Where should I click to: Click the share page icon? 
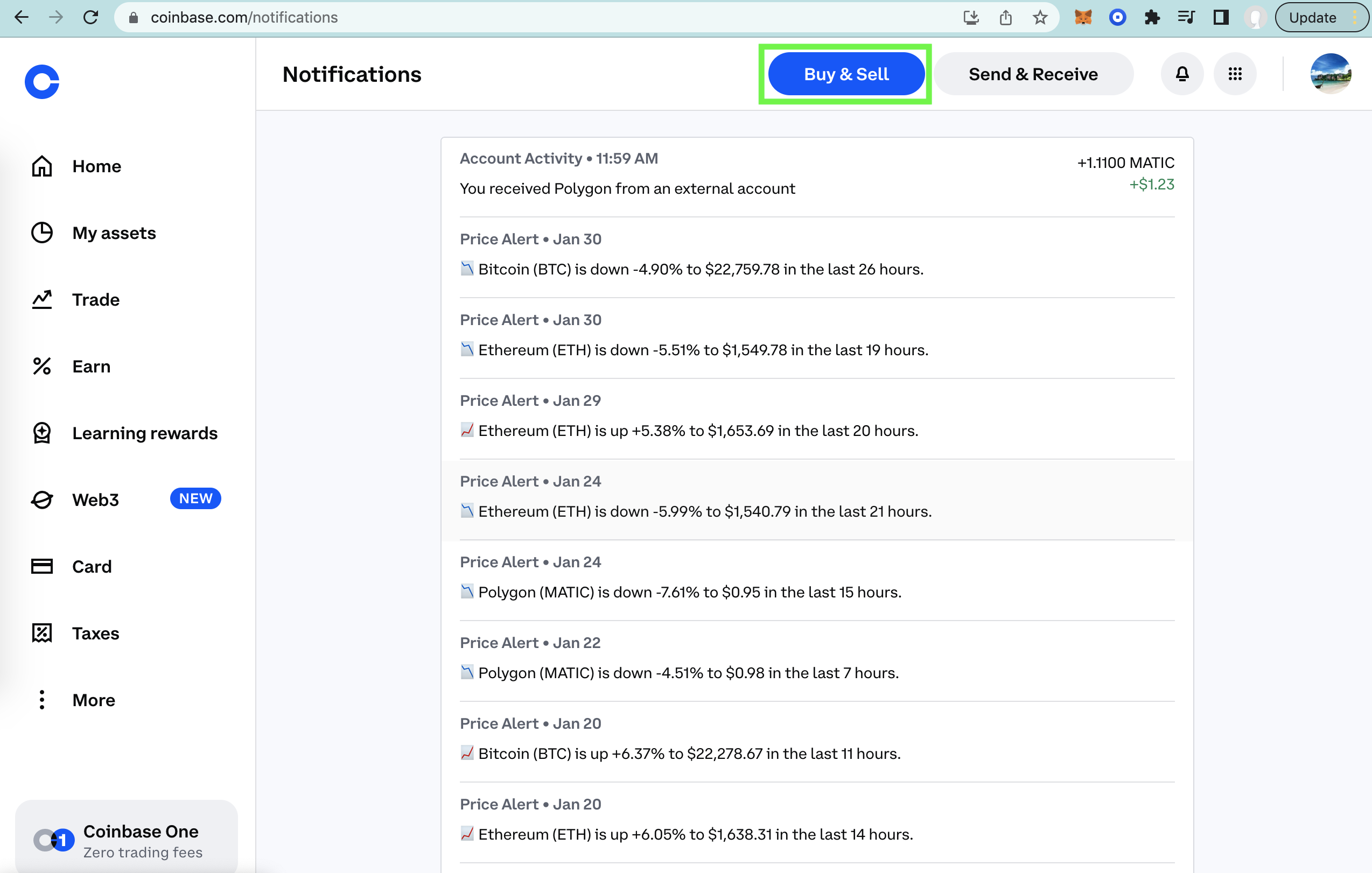[x=1006, y=18]
